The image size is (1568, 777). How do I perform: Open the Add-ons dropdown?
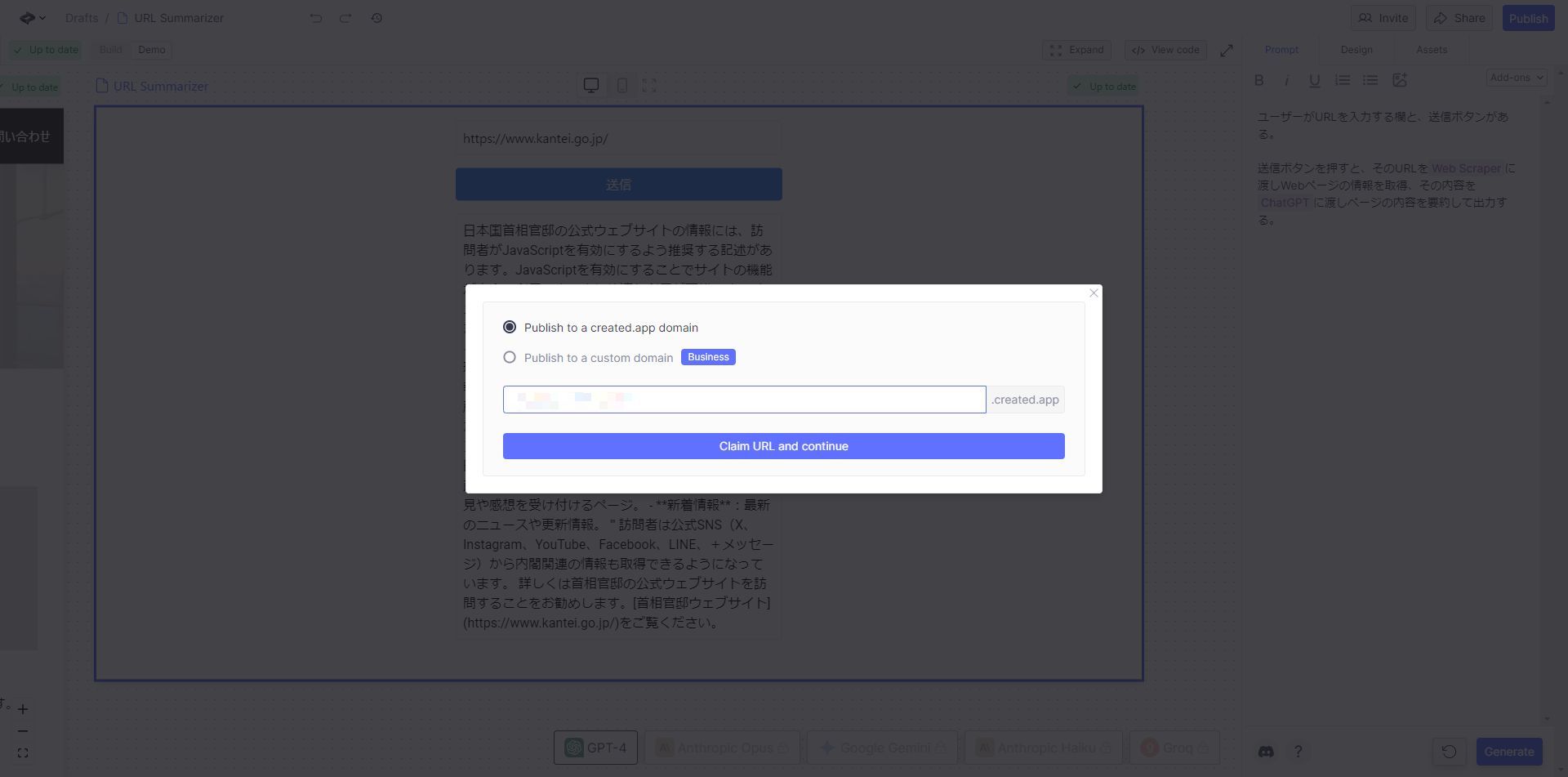point(1516,77)
